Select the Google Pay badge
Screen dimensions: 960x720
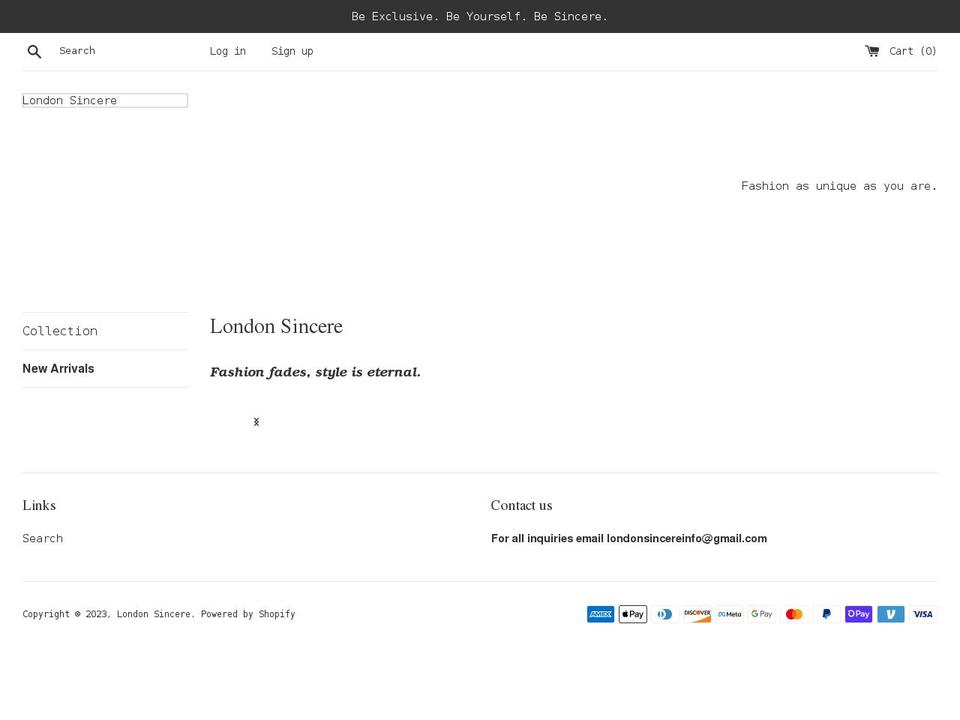pos(761,614)
